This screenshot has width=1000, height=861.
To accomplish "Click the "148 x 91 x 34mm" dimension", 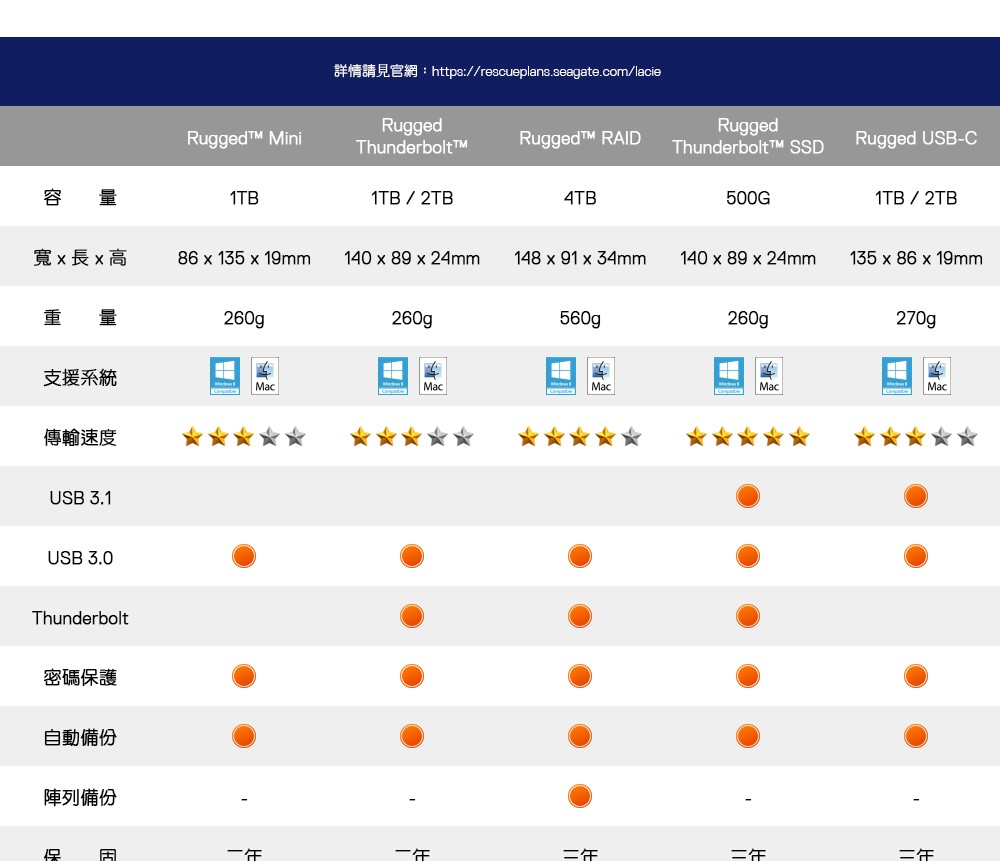I will tap(580, 258).
